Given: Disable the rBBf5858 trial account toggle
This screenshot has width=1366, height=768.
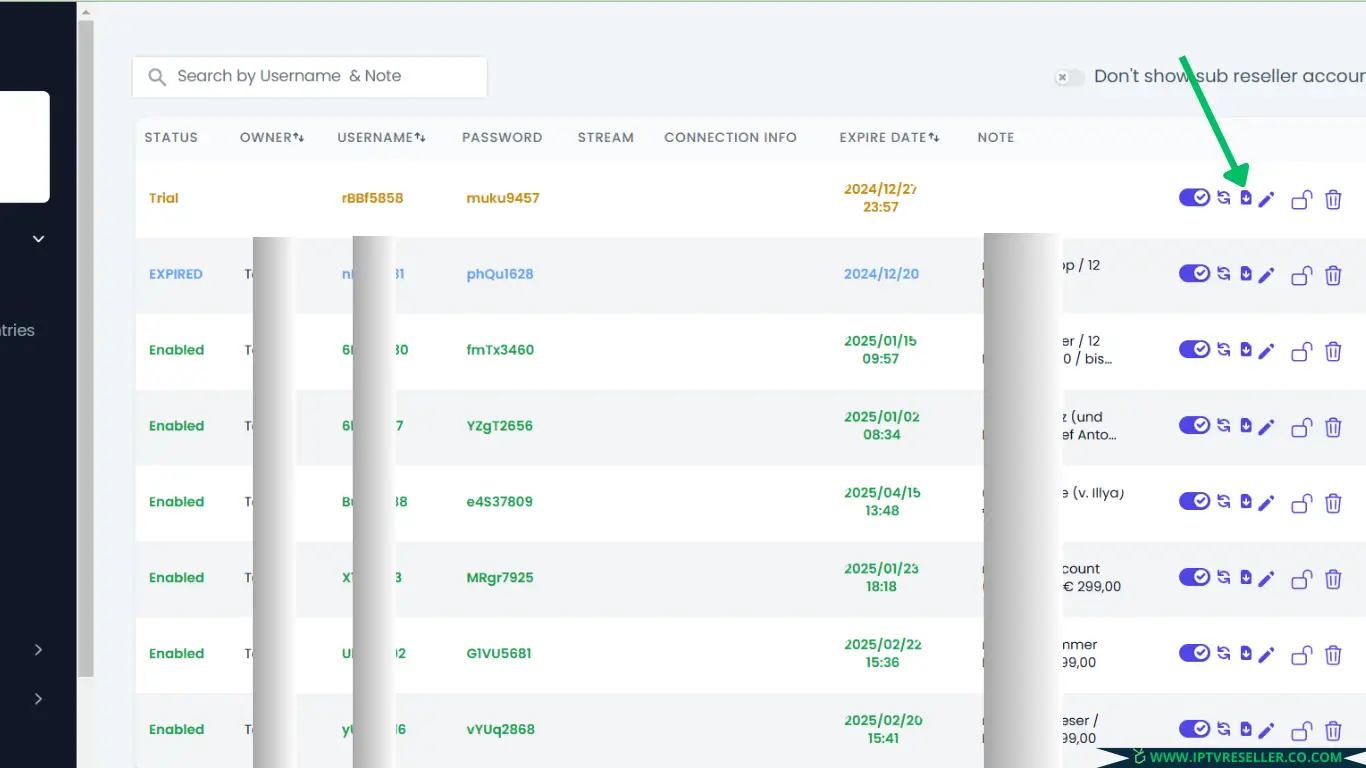Looking at the screenshot, I should click(1194, 198).
